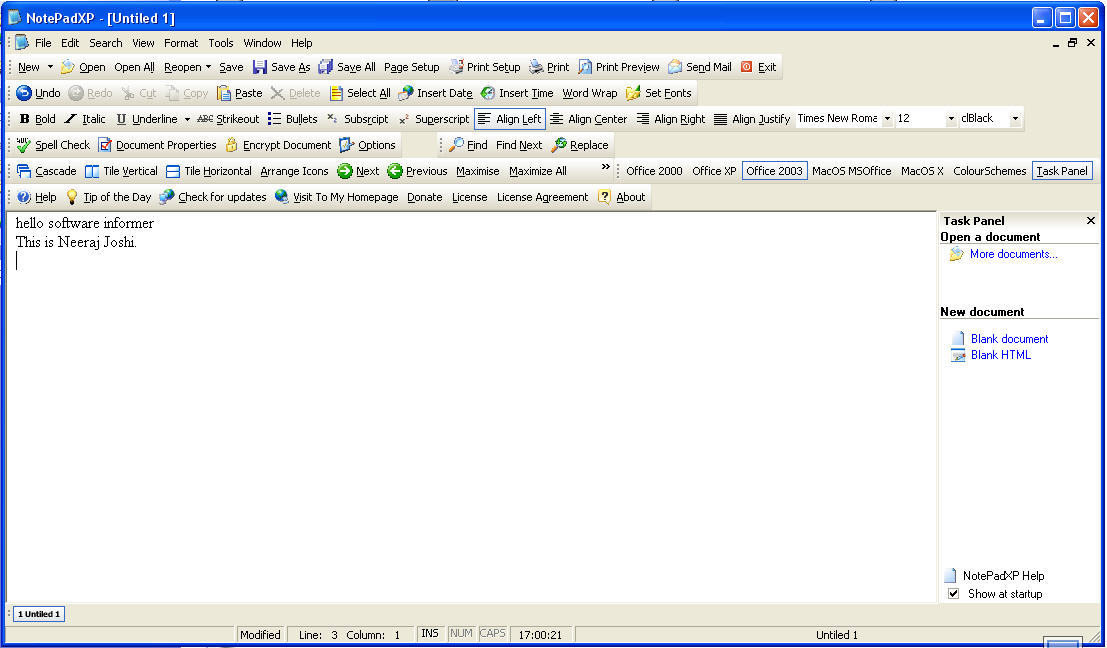
Task: Click the Print Preview icon
Action: 585,67
